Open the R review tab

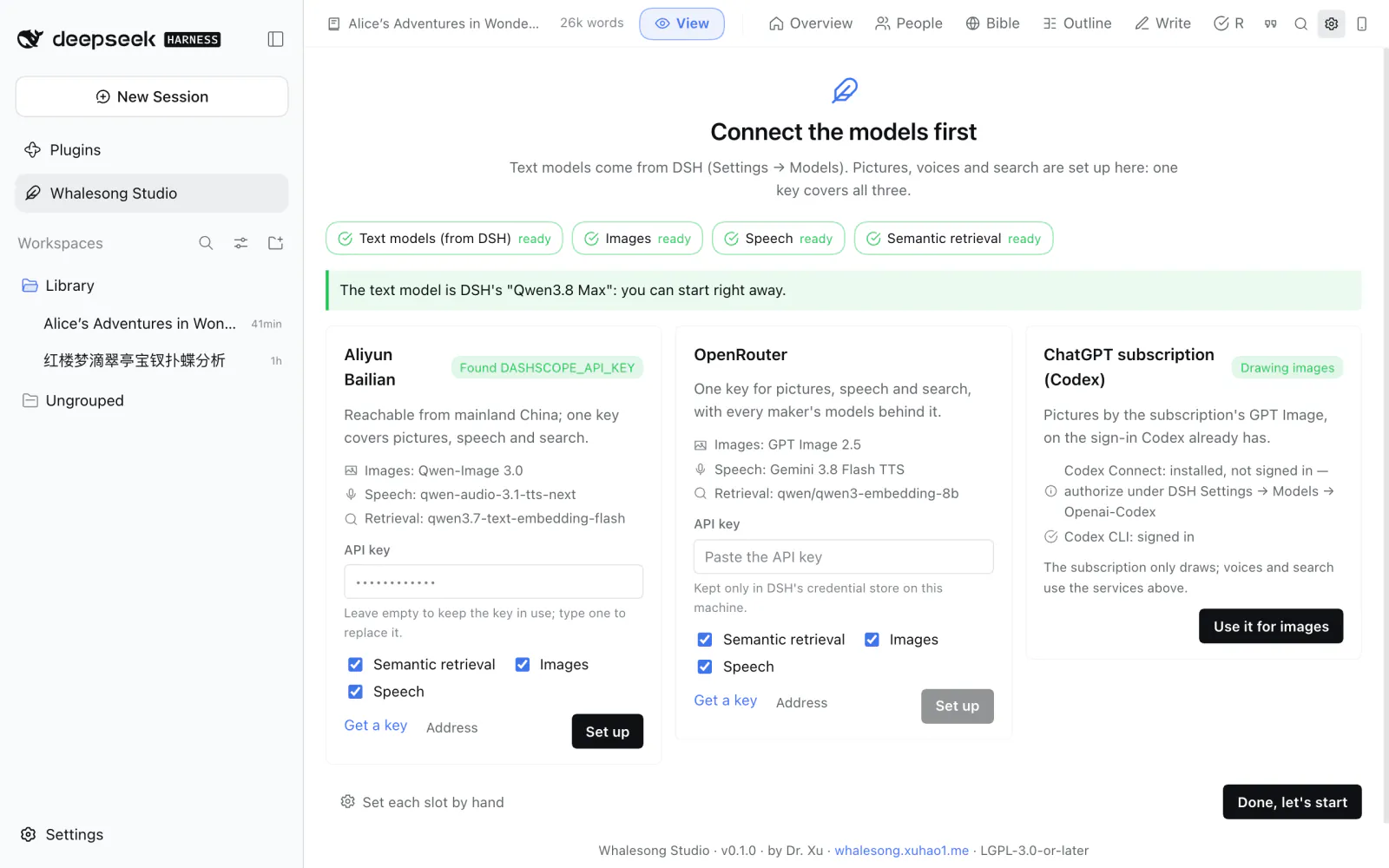[x=1228, y=23]
